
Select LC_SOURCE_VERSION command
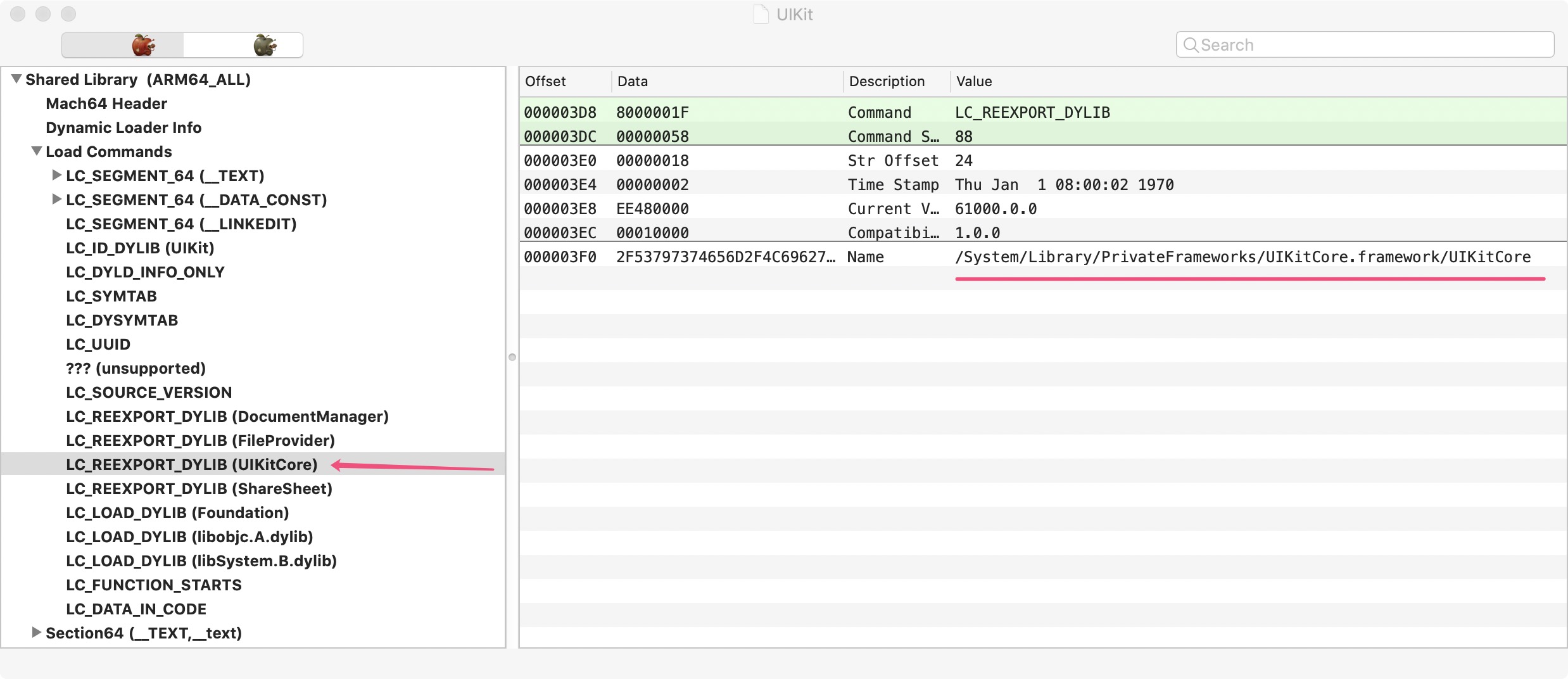tap(149, 392)
